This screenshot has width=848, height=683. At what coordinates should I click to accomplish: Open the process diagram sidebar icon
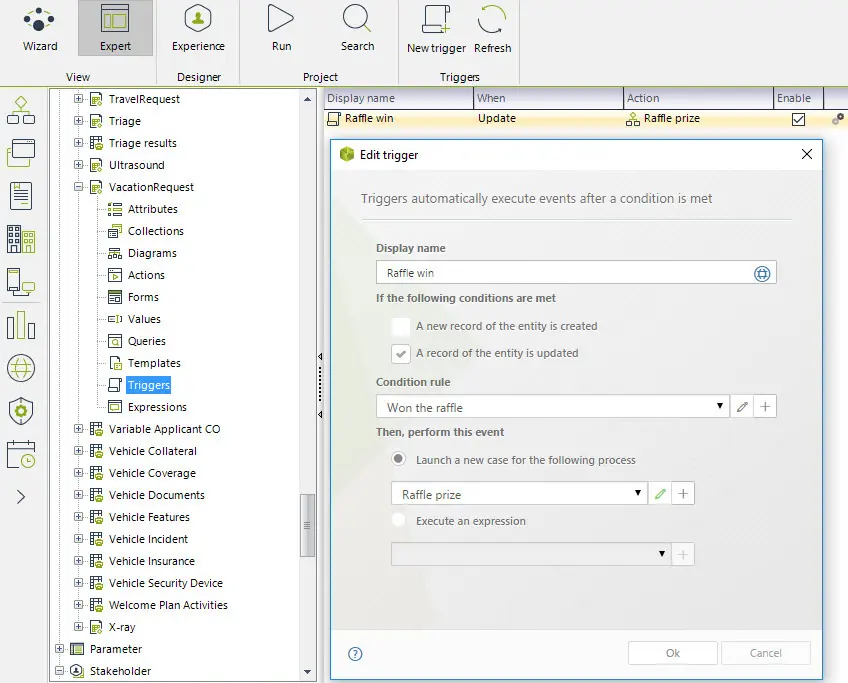[21, 110]
